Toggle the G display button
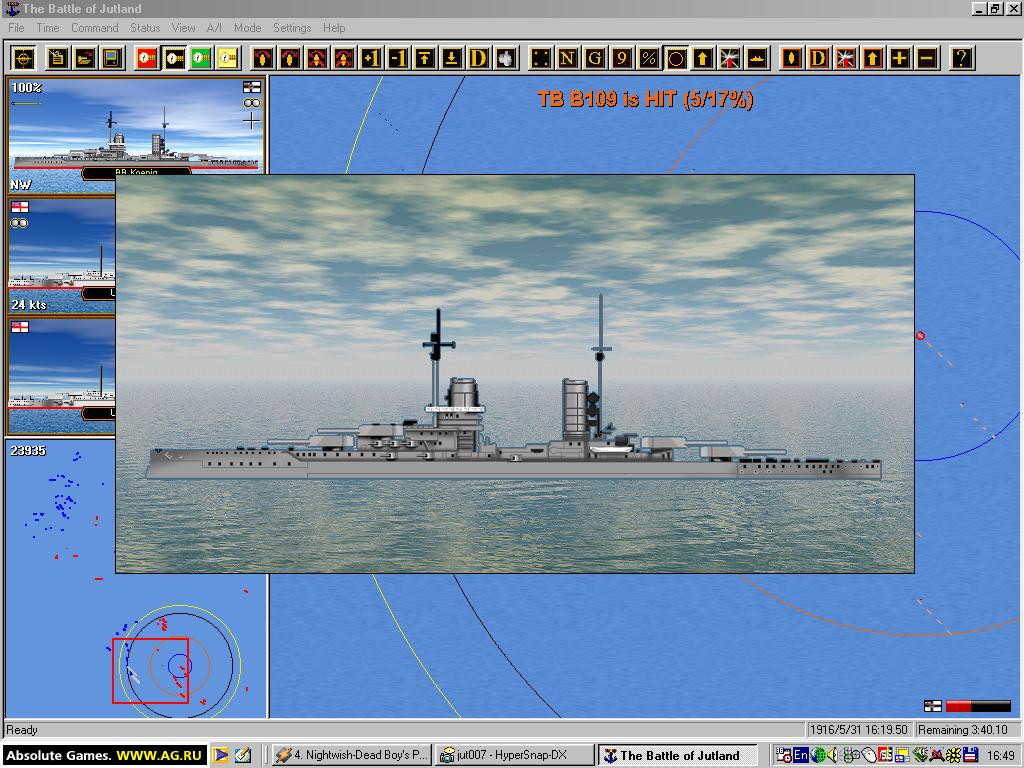 click(x=594, y=58)
